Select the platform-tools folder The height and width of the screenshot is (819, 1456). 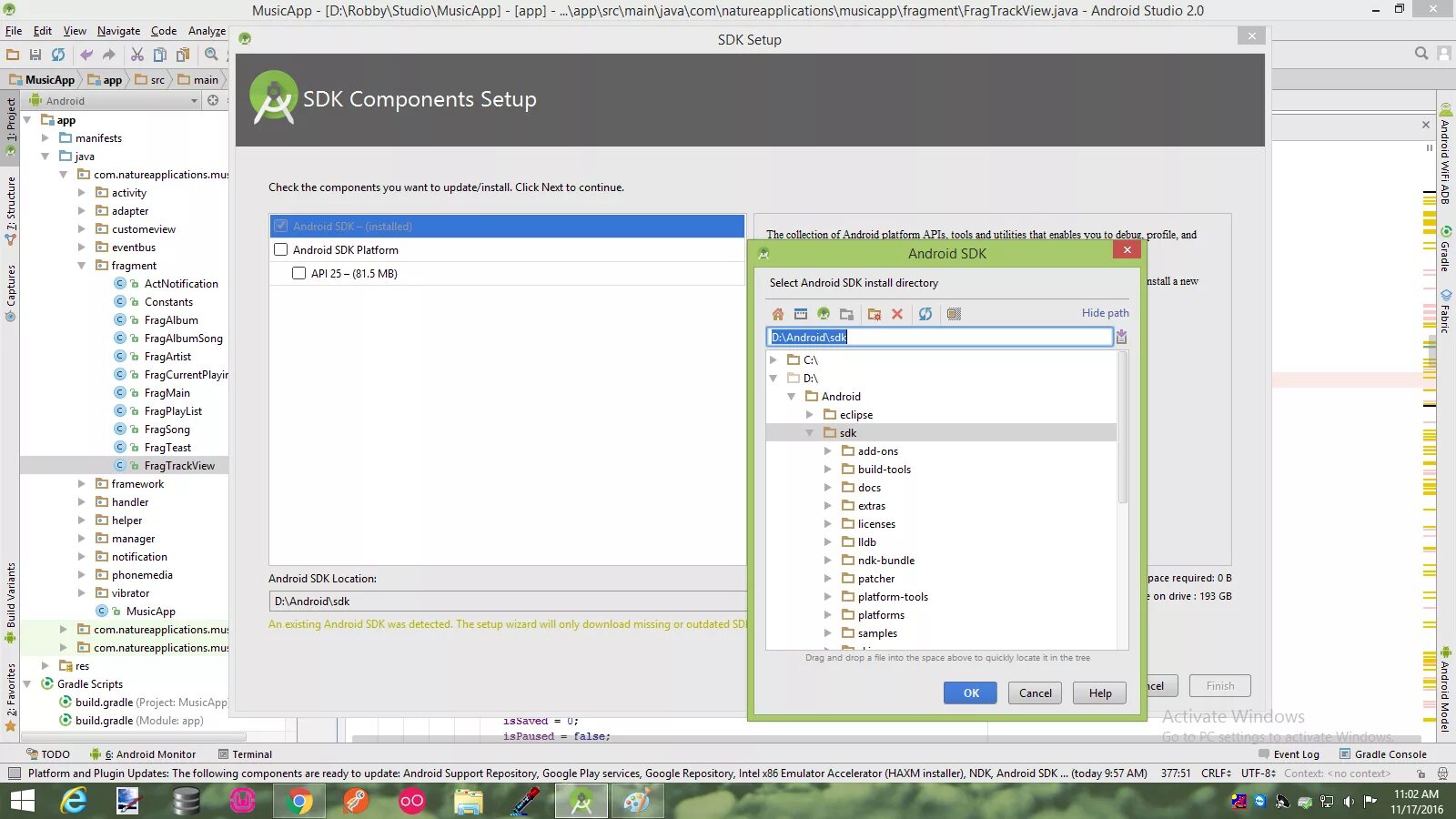(x=893, y=597)
